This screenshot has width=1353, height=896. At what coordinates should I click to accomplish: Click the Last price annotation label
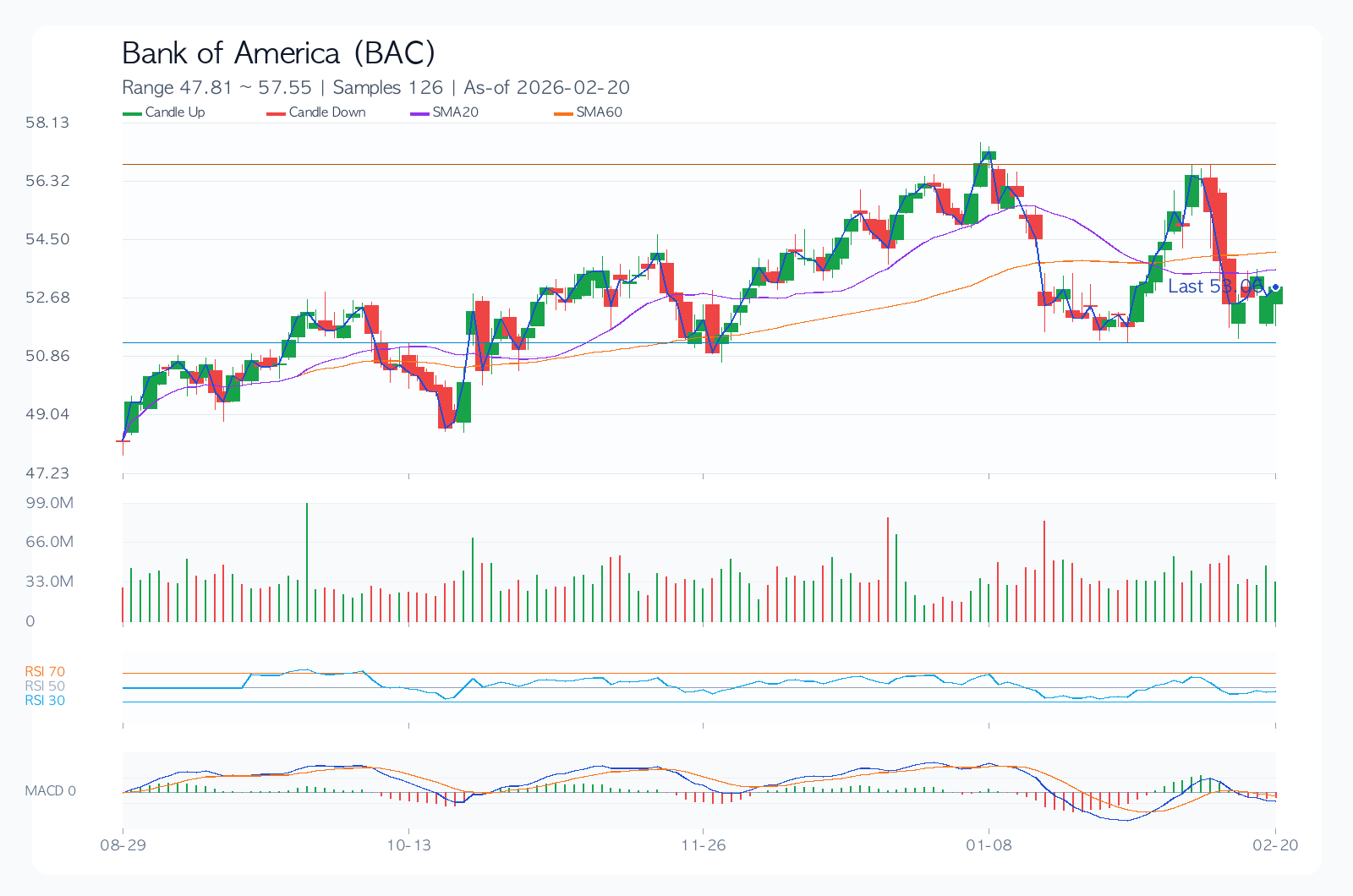click(1215, 287)
